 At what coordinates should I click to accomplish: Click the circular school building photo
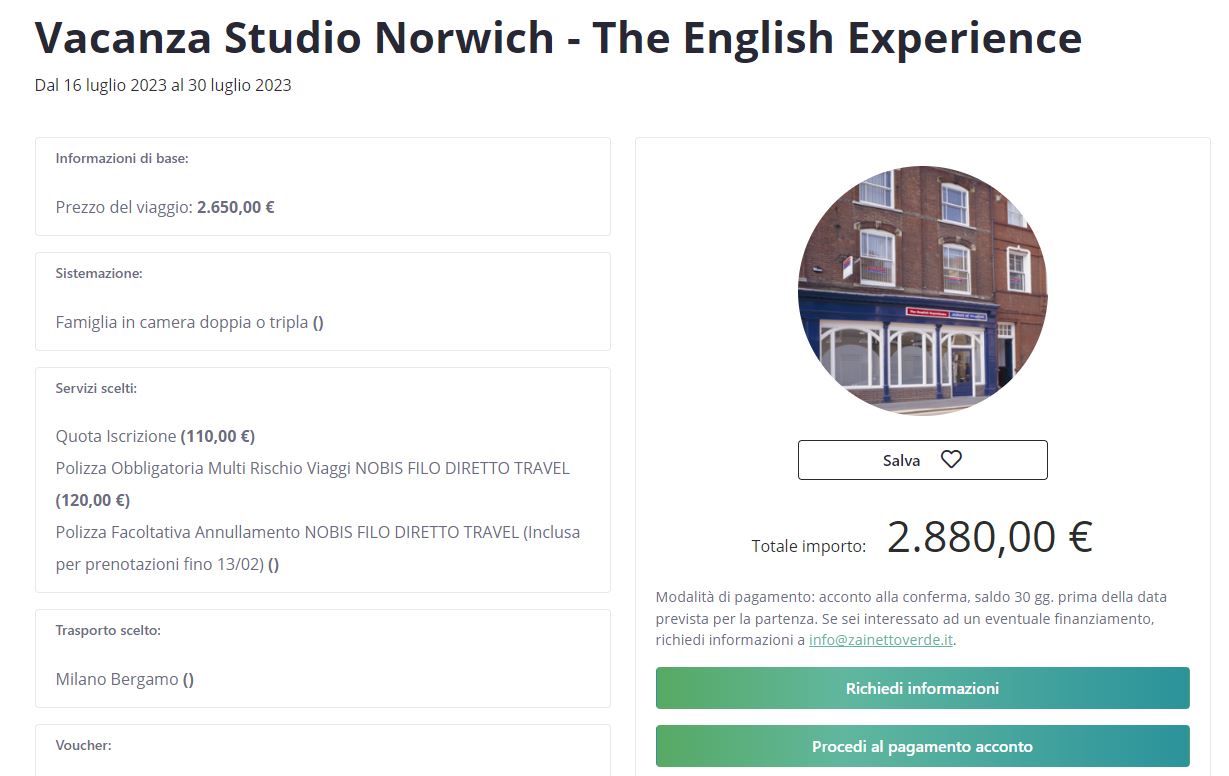922,291
